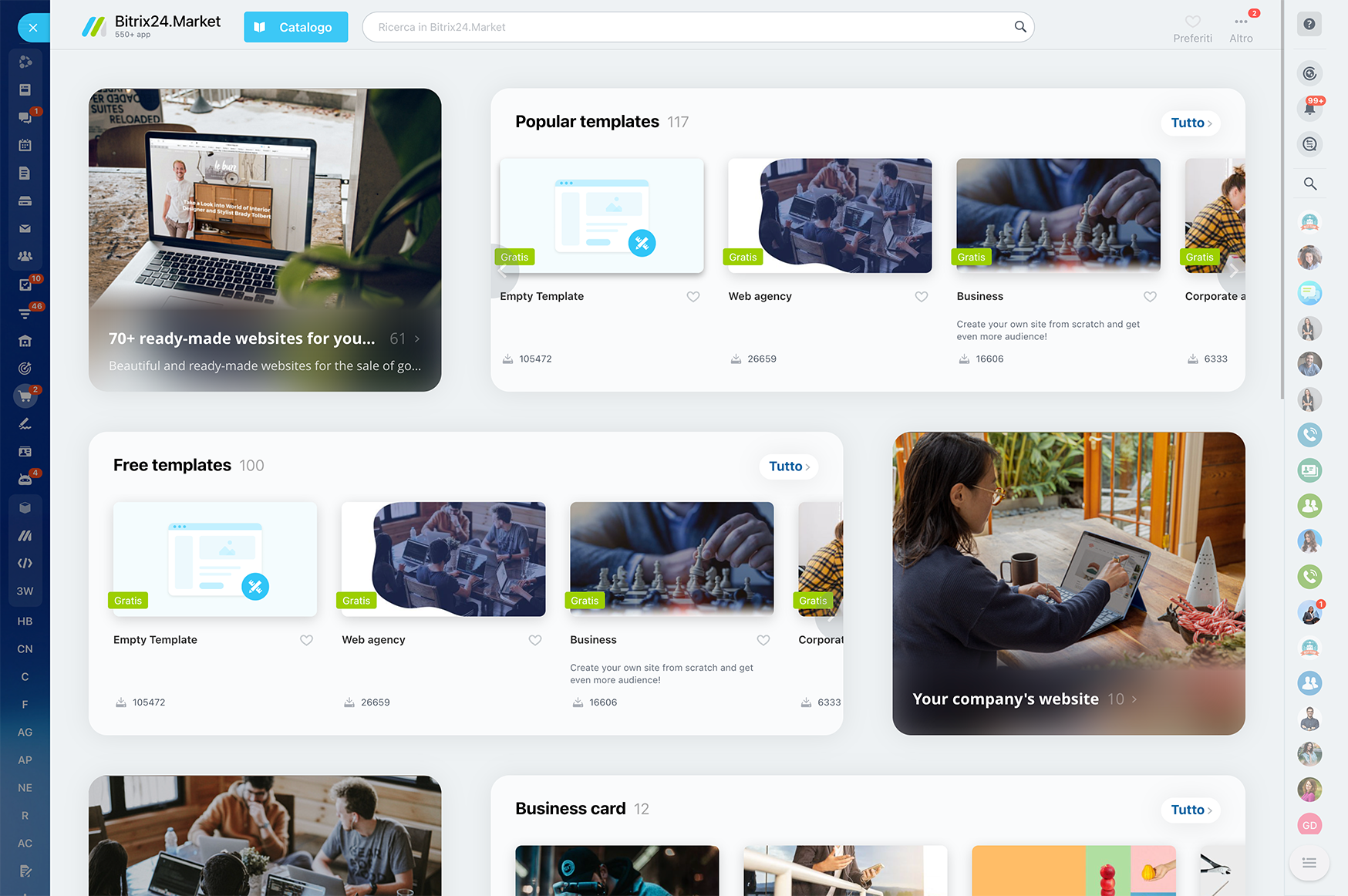The image size is (1348, 896).
Task: Open notifications bell with 99+ badge
Action: pyautogui.click(x=1309, y=109)
